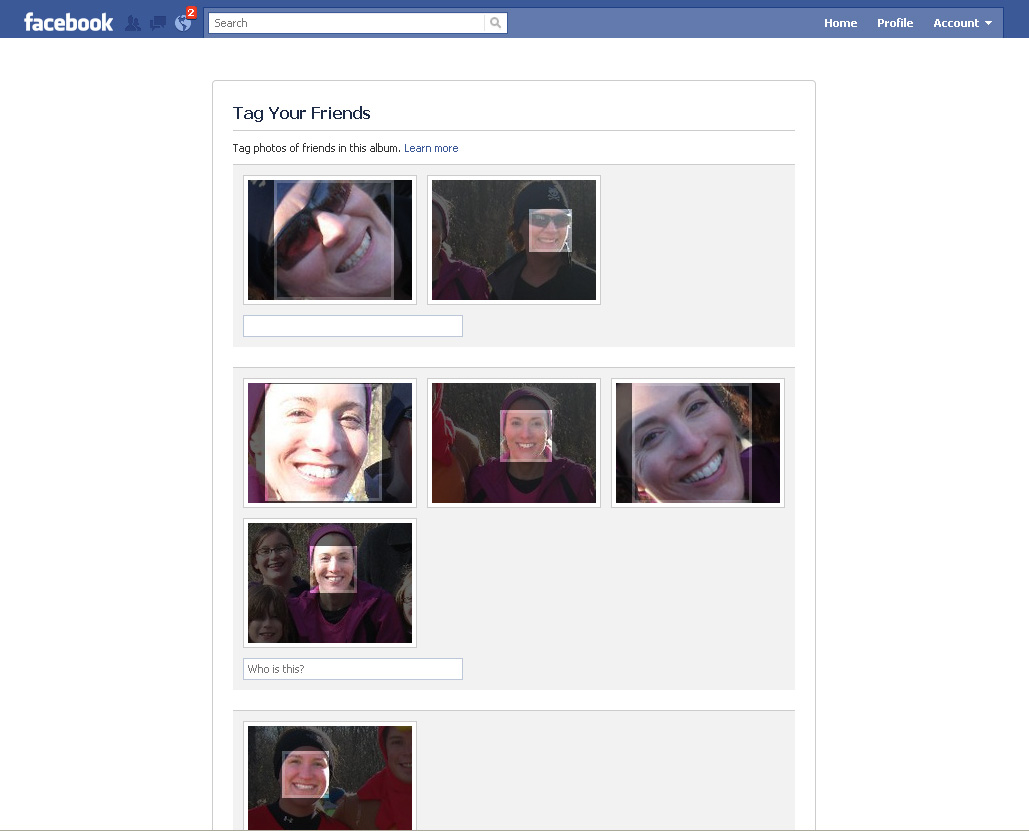Open the notifications globe icon

click(183, 24)
